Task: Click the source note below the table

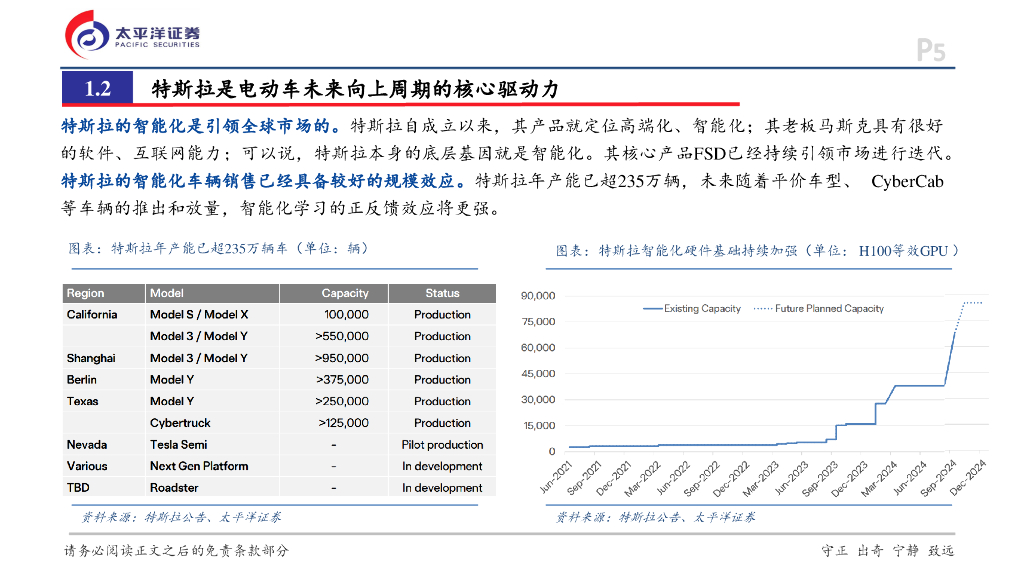Action: coord(181,517)
